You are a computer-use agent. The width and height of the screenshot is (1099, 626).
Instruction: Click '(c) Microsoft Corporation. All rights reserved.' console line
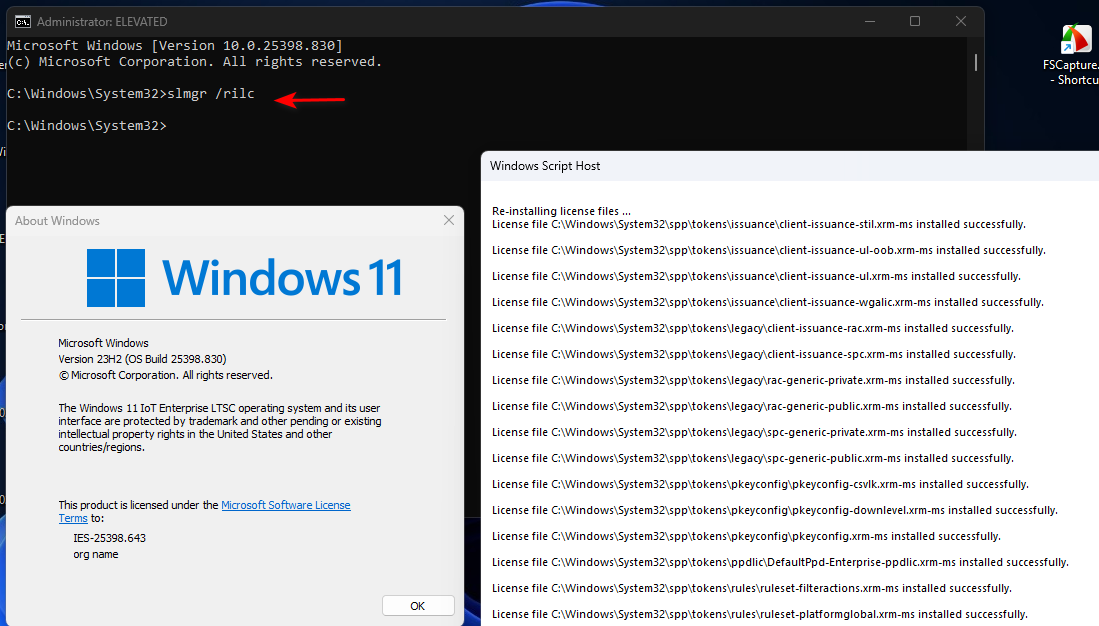[x=194, y=62]
